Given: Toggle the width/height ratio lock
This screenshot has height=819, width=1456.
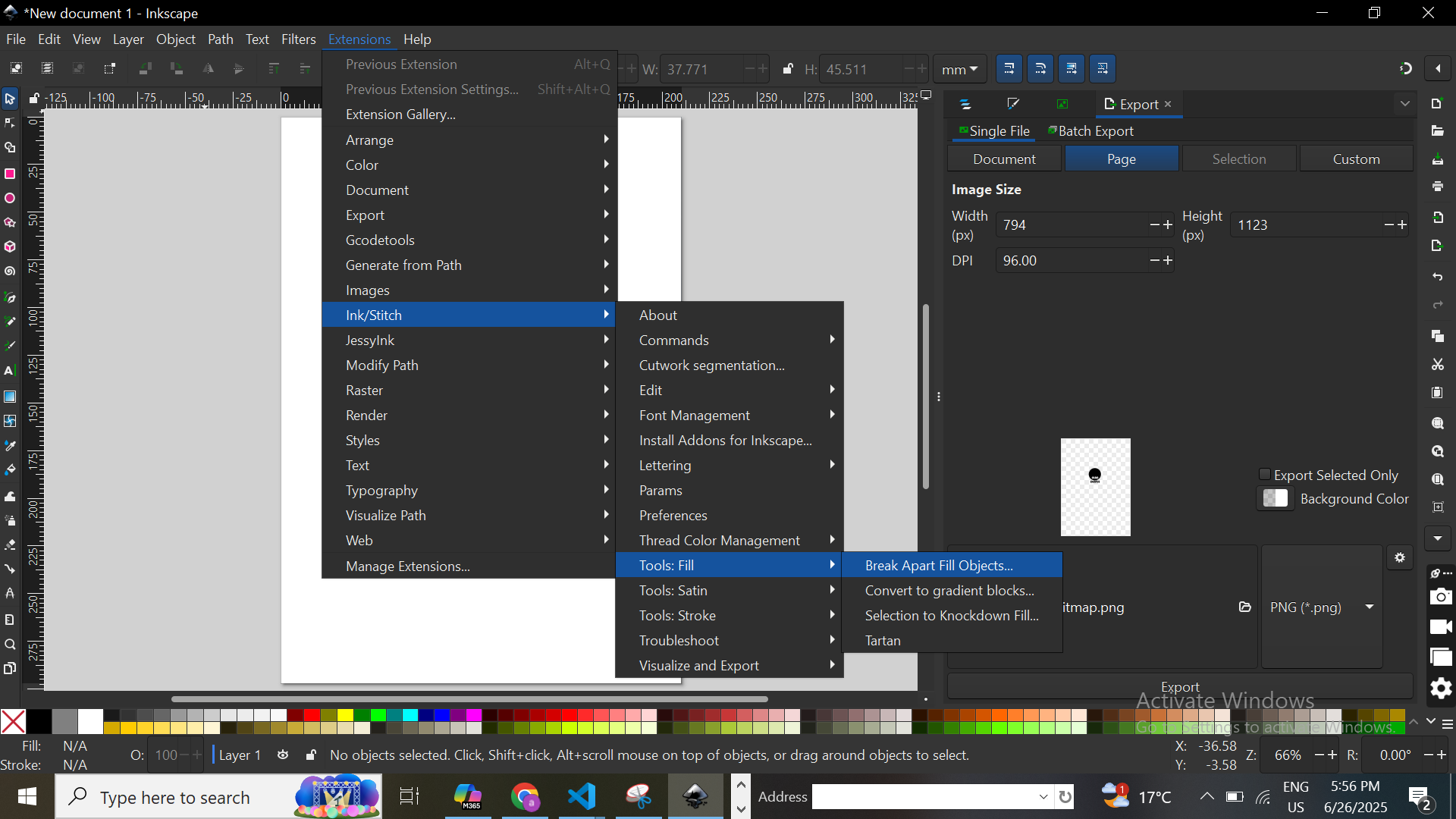Looking at the screenshot, I should (x=788, y=69).
